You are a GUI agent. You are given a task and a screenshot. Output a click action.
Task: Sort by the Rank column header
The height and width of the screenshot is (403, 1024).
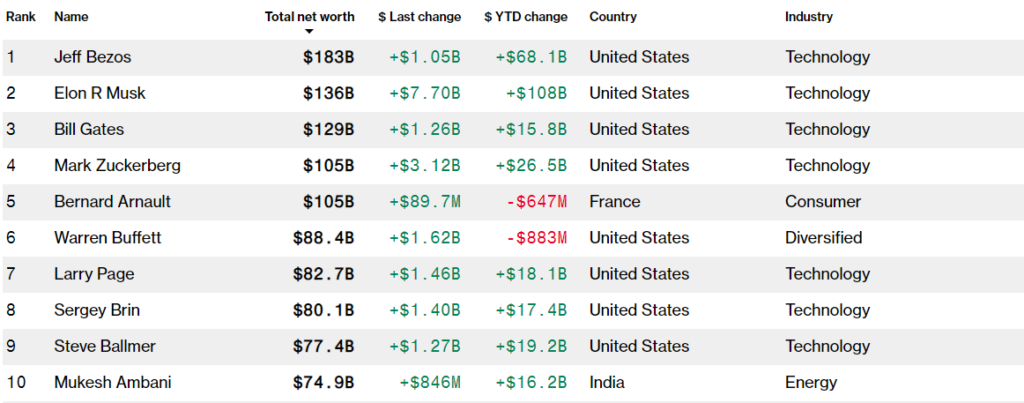pyautogui.click(x=21, y=17)
